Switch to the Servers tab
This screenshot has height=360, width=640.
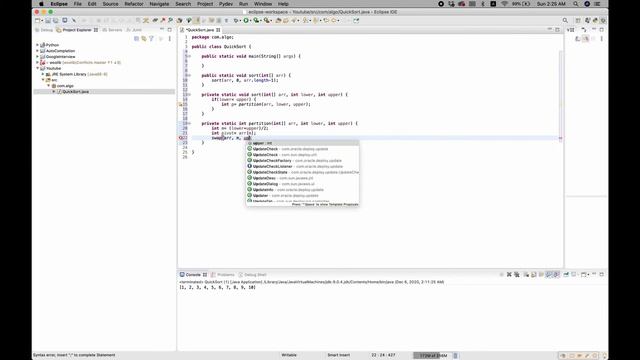point(112,30)
